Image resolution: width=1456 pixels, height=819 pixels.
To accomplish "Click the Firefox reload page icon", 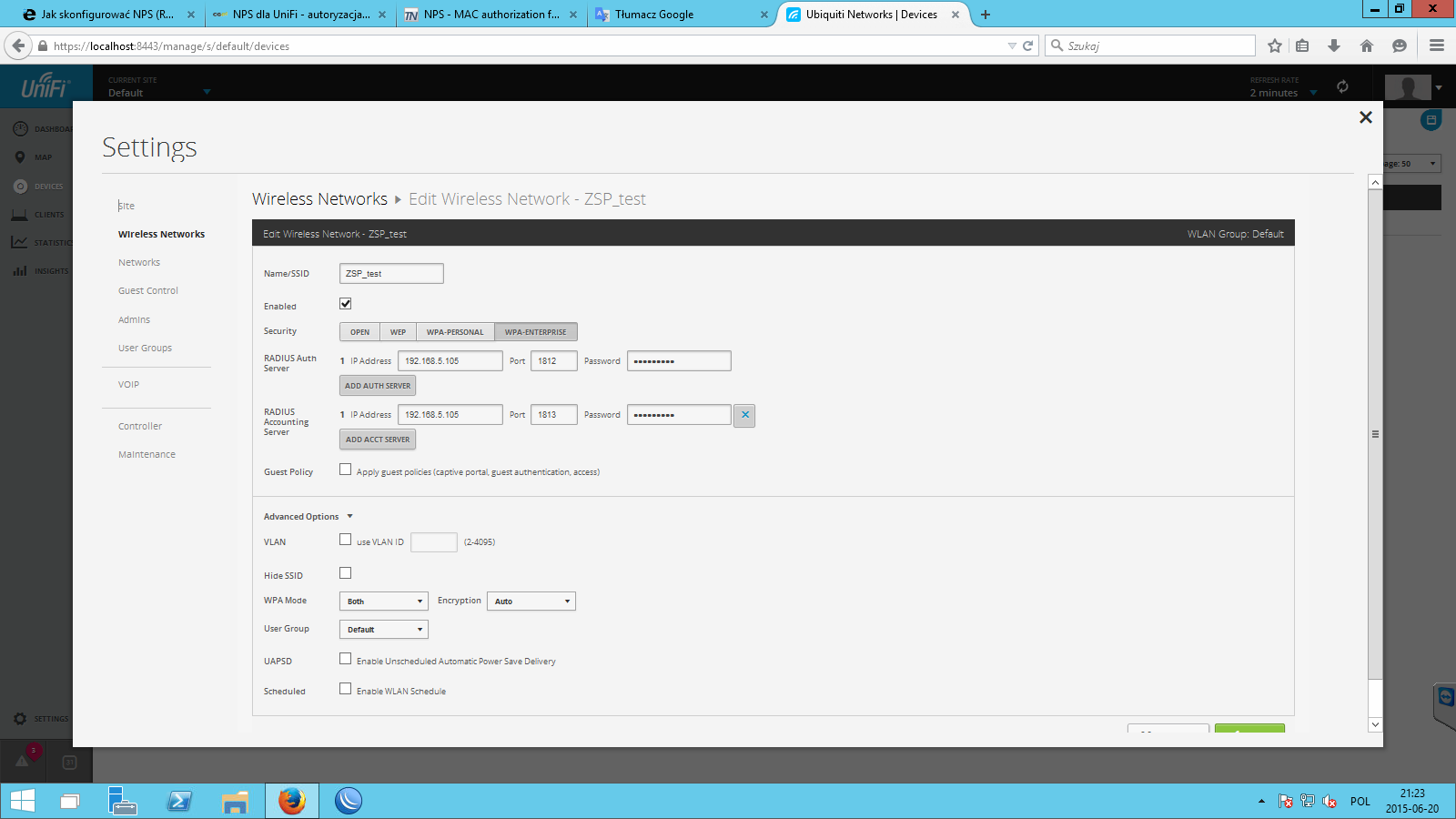I will tap(1027, 45).
